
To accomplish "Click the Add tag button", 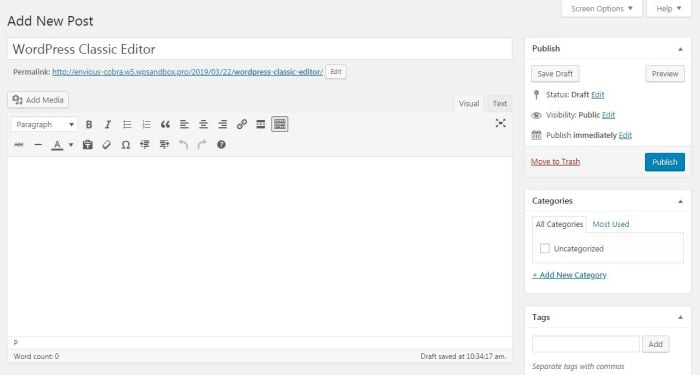I will 655,344.
